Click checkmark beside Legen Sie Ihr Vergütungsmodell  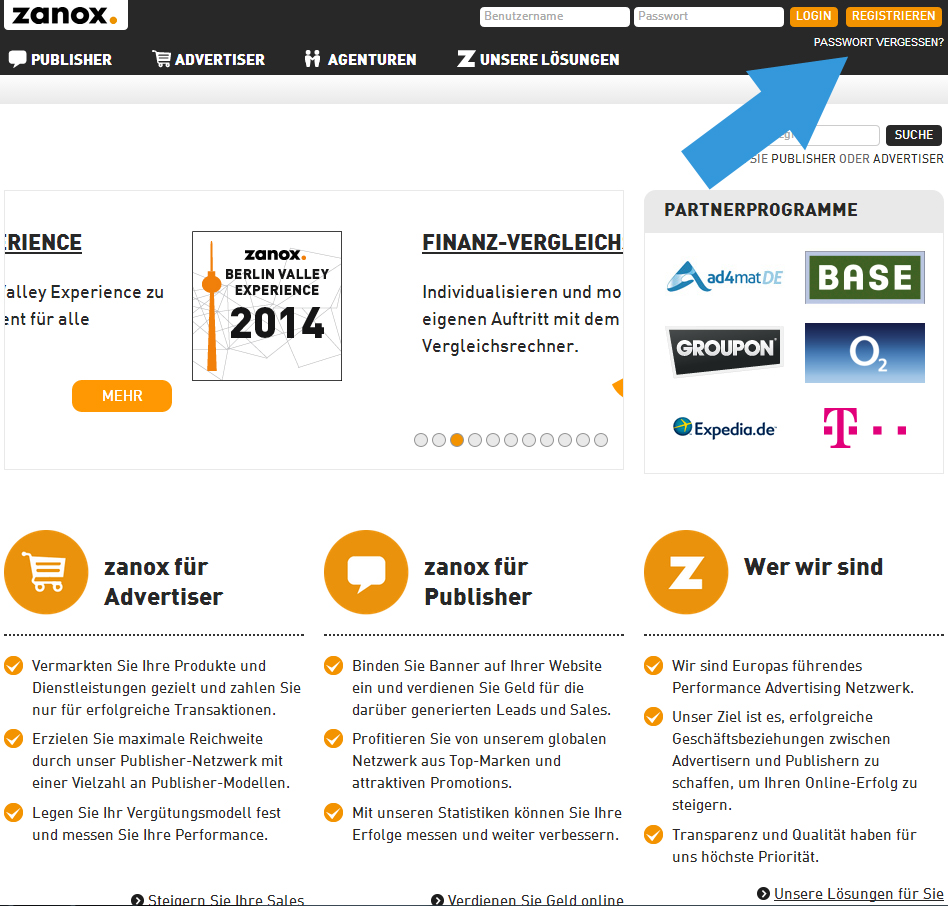[x=14, y=812]
